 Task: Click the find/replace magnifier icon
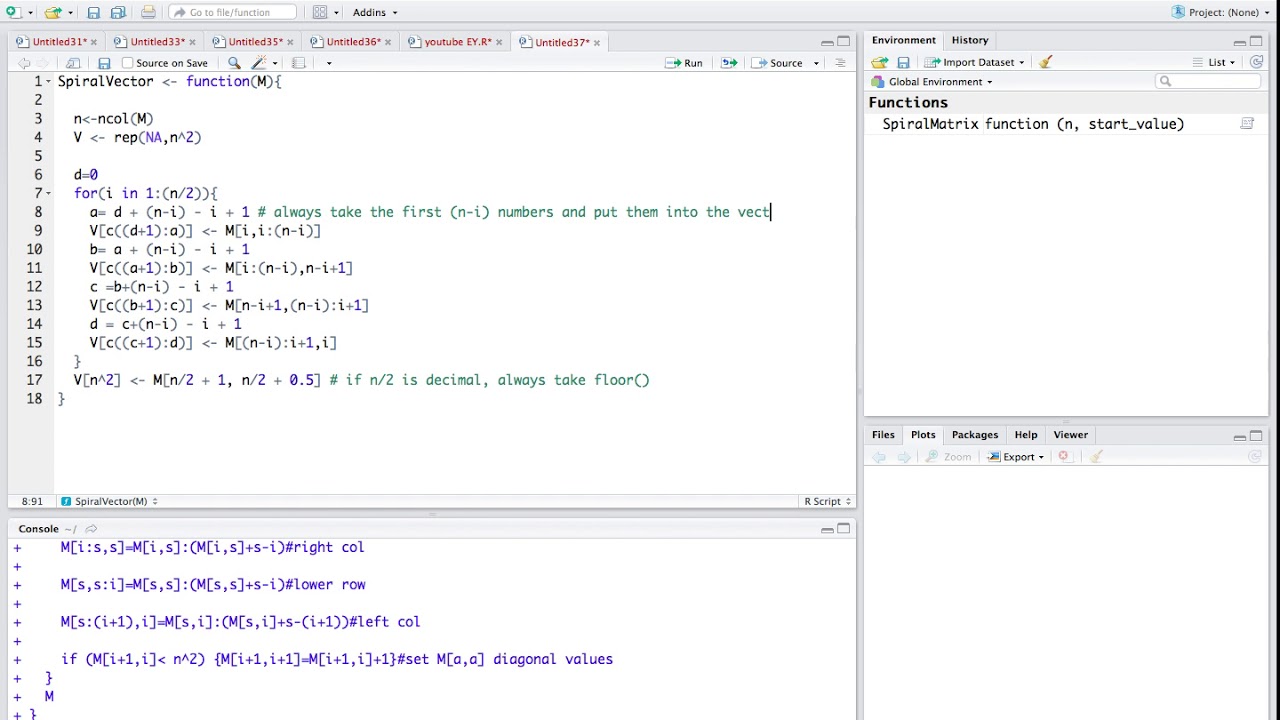234,63
